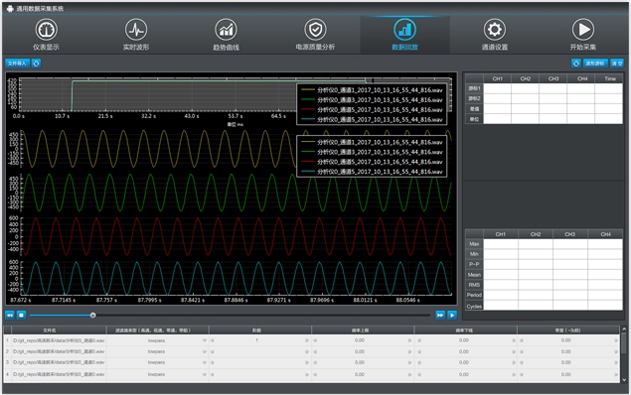The height and width of the screenshot is (395, 631).
Task: Open the 实时波形 real-time waveform icon
Action: pyautogui.click(x=136, y=30)
